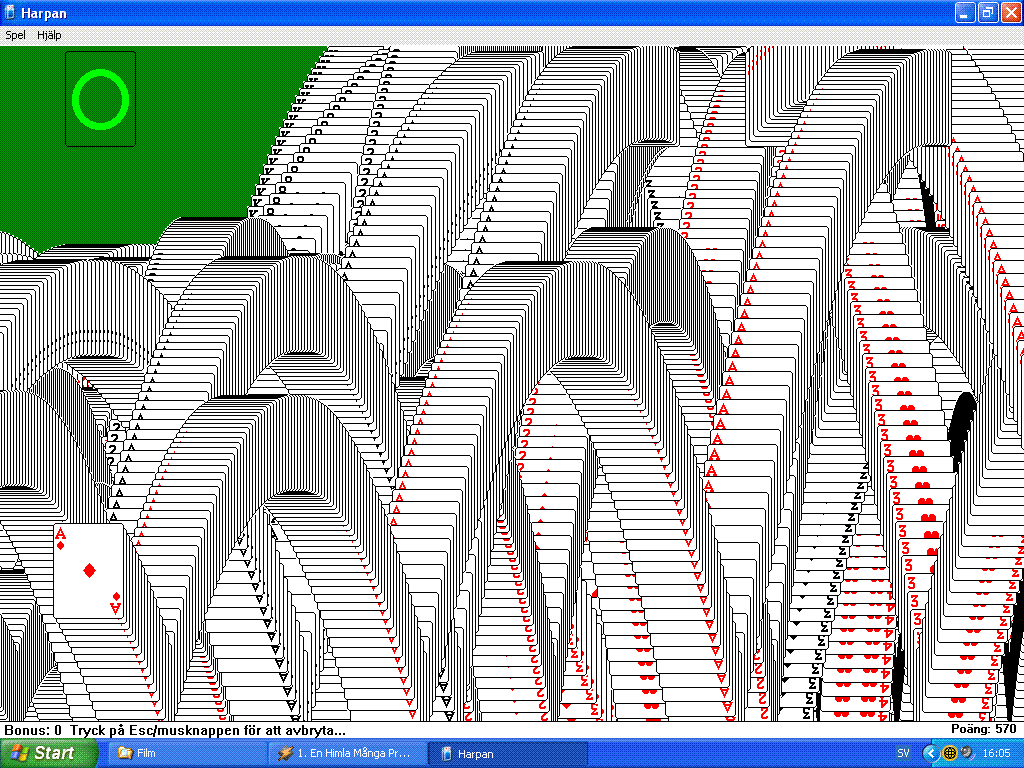Open the Spel menu
This screenshot has height=768, width=1024.
16,35
